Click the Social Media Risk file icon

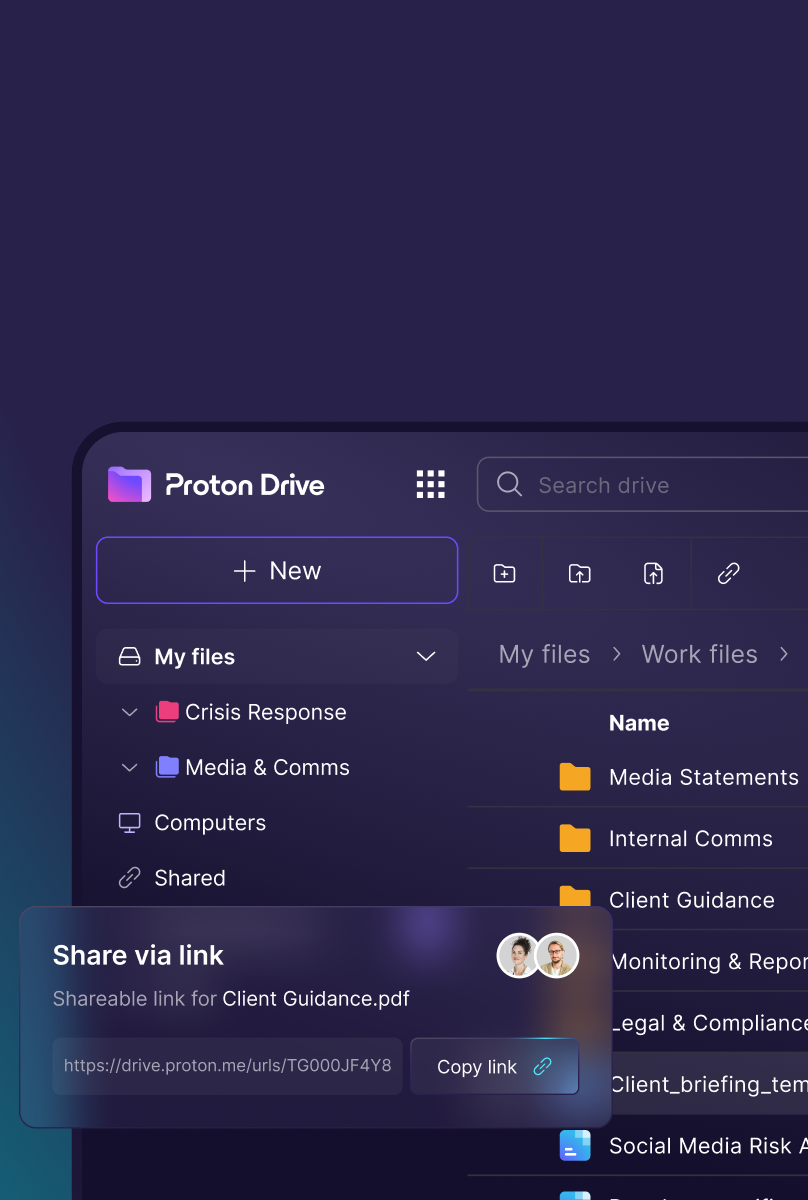(x=575, y=1145)
